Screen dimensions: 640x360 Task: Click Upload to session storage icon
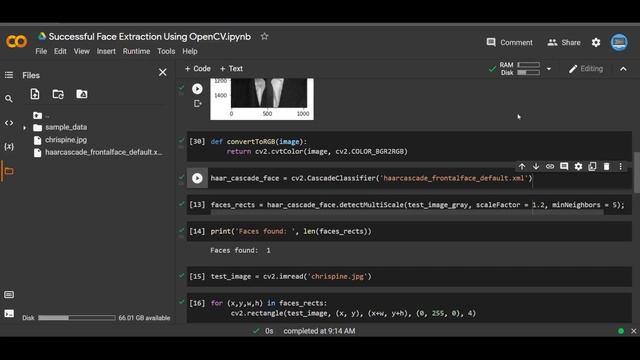click(35, 94)
